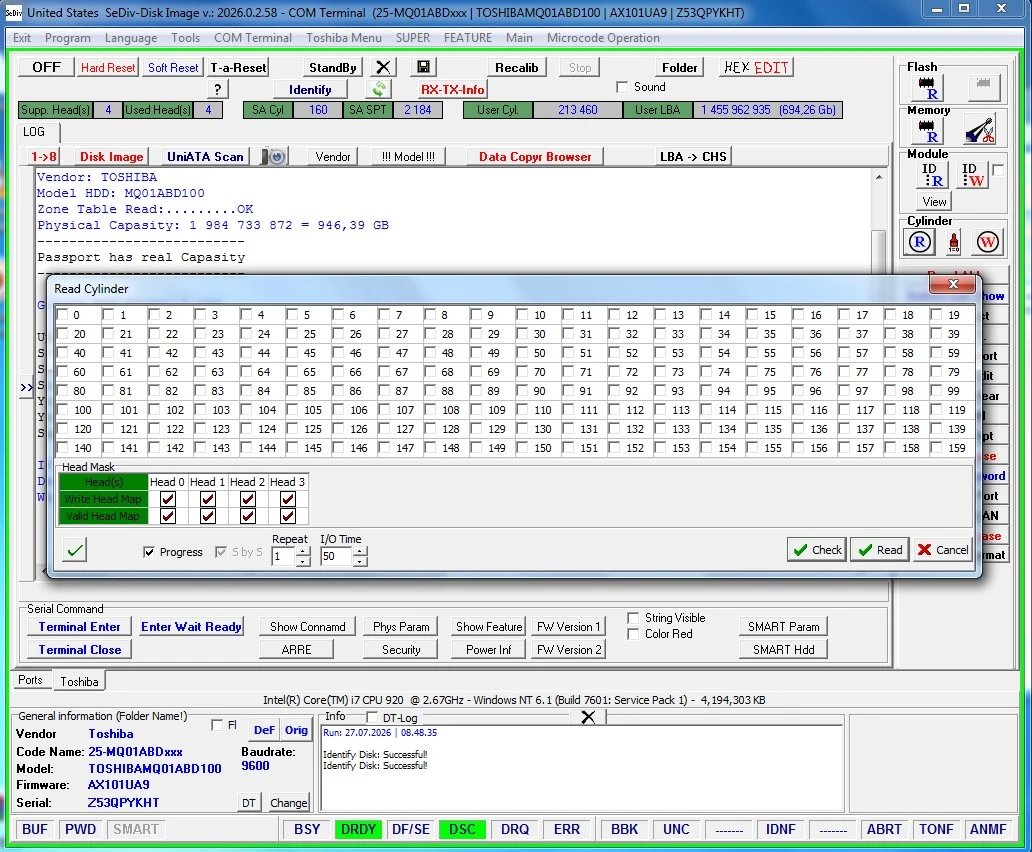Click the Memory read chip icon
The width and height of the screenshot is (1032, 852).
point(927,130)
